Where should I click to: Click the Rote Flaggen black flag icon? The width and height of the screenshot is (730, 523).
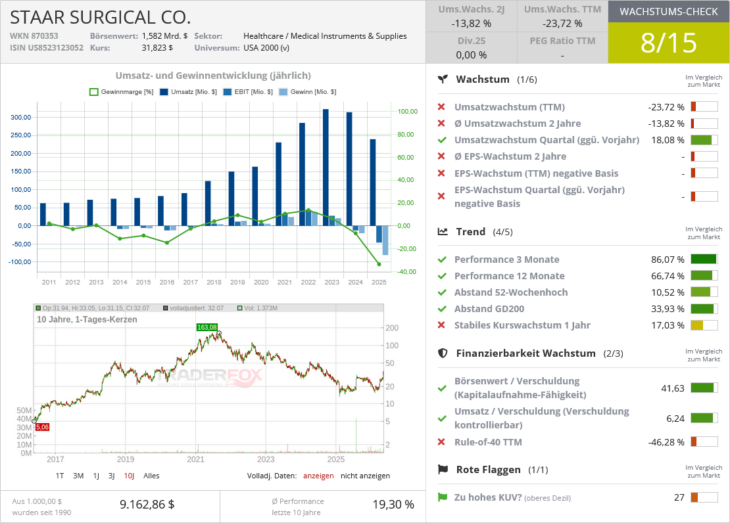point(442,469)
